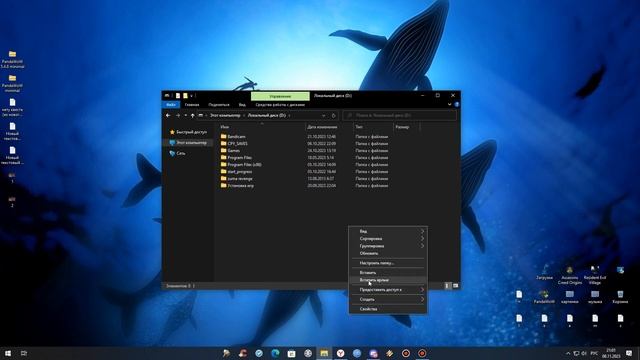
Task: Click the quick access properties icon in title bar
Action: click(178, 96)
